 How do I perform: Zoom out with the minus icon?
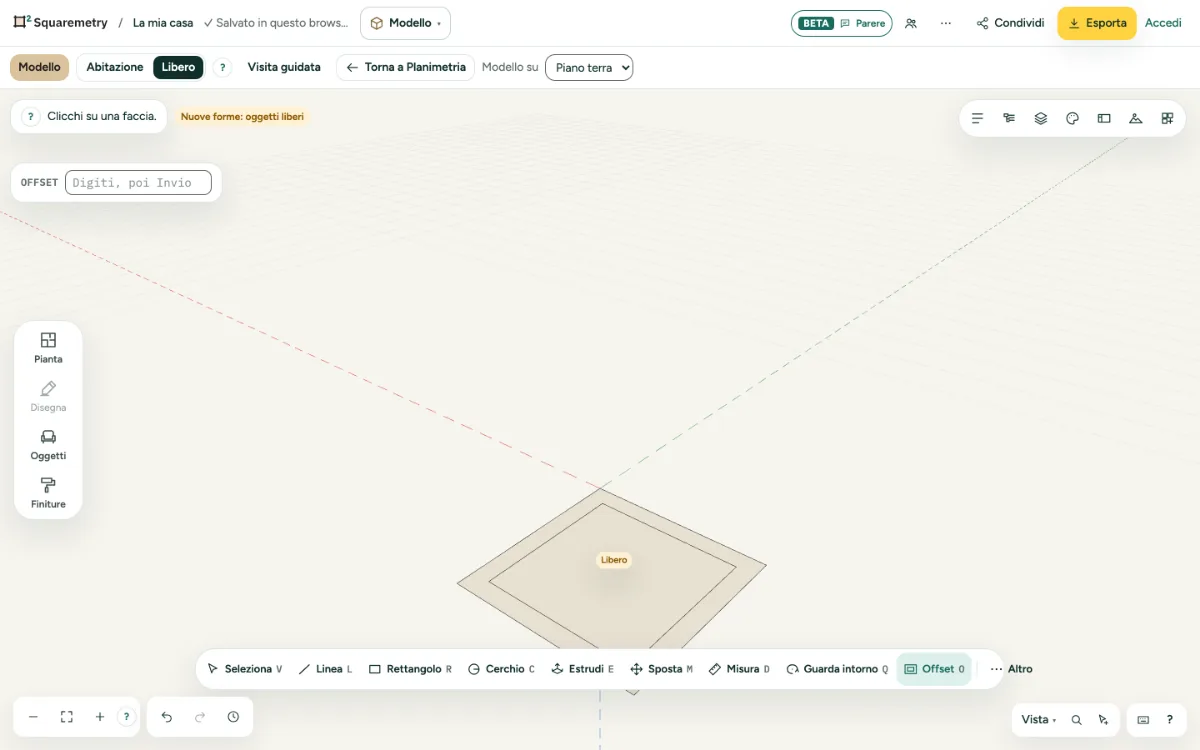point(33,717)
